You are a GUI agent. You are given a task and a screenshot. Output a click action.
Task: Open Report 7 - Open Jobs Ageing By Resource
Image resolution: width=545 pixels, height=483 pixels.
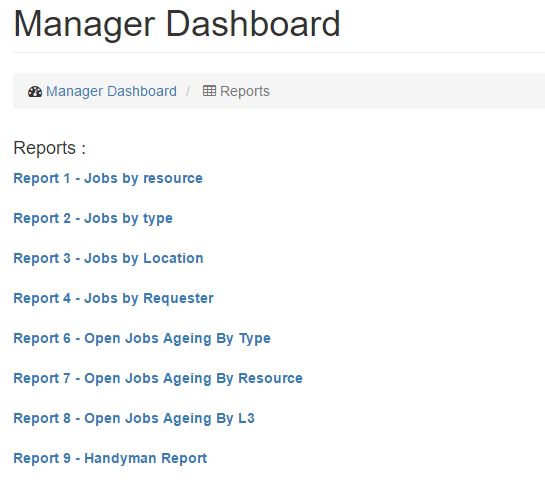[158, 378]
